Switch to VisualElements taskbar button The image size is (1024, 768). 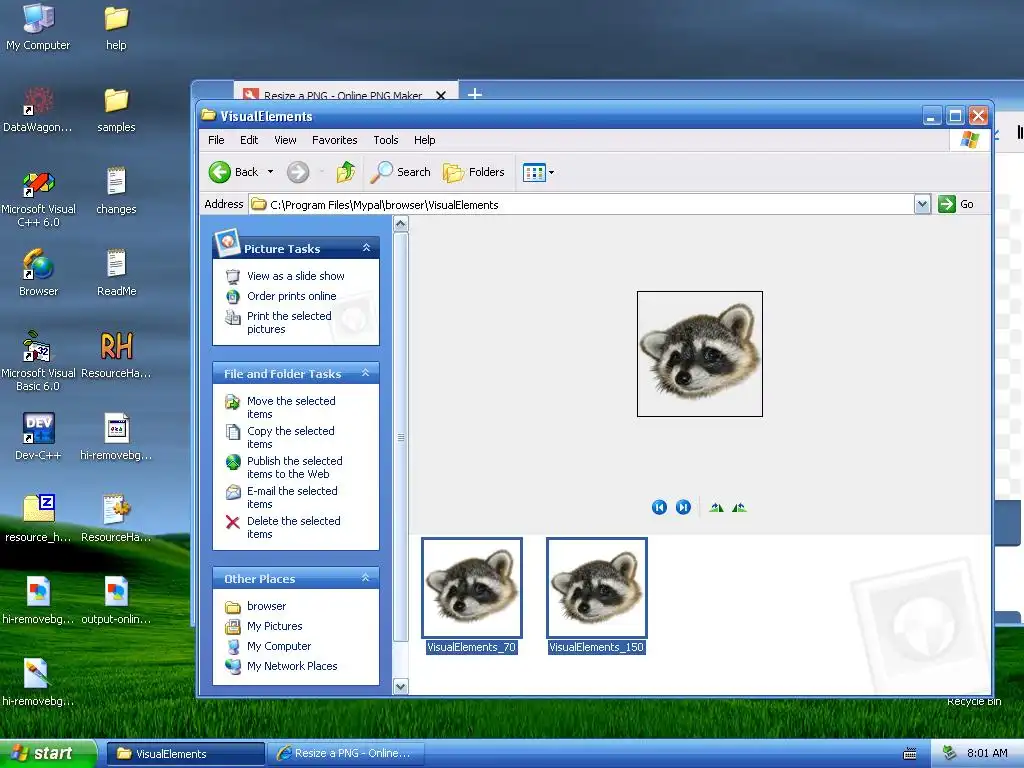pos(185,753)
